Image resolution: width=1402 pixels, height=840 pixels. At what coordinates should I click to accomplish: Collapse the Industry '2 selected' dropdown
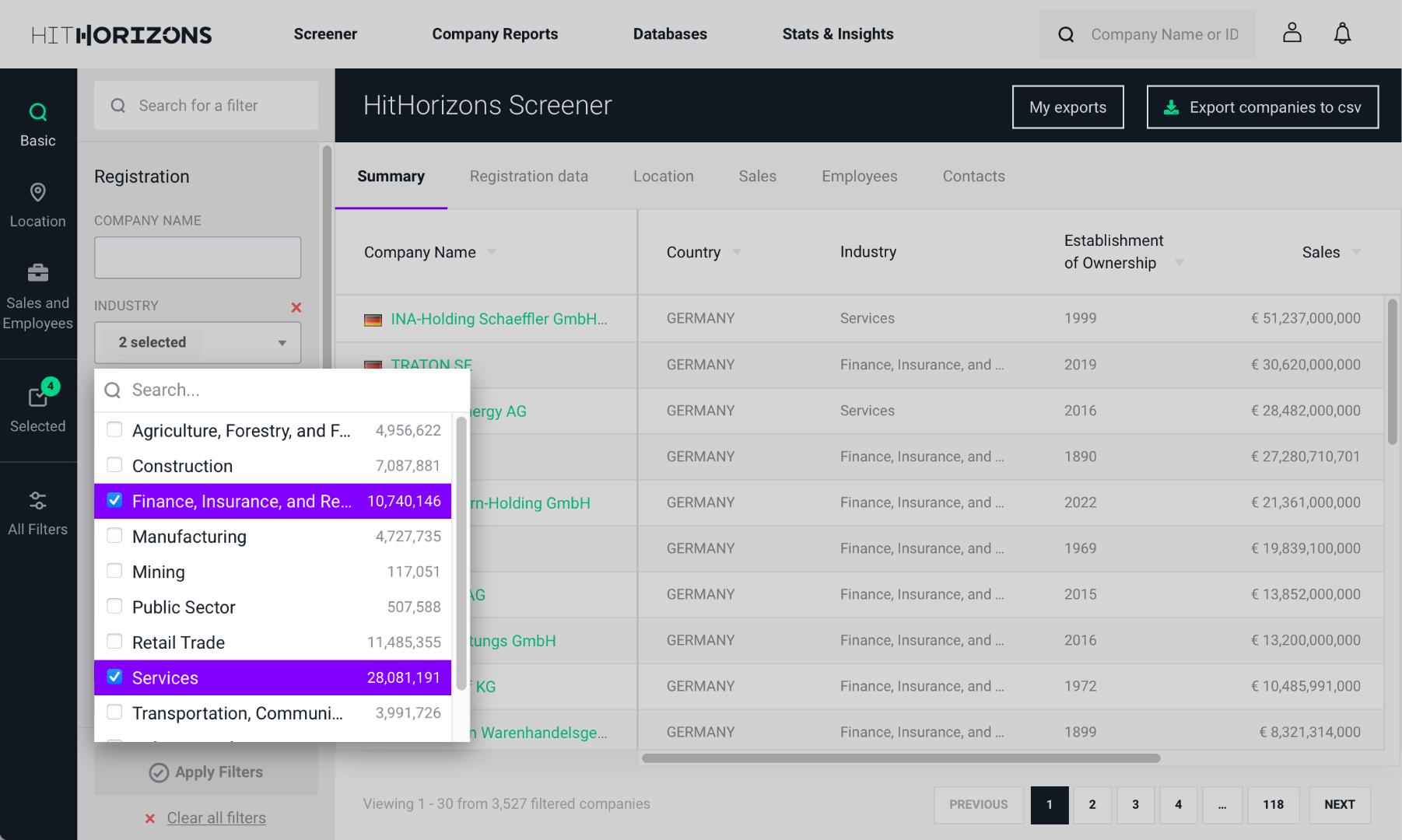click(x=198, y=342)
